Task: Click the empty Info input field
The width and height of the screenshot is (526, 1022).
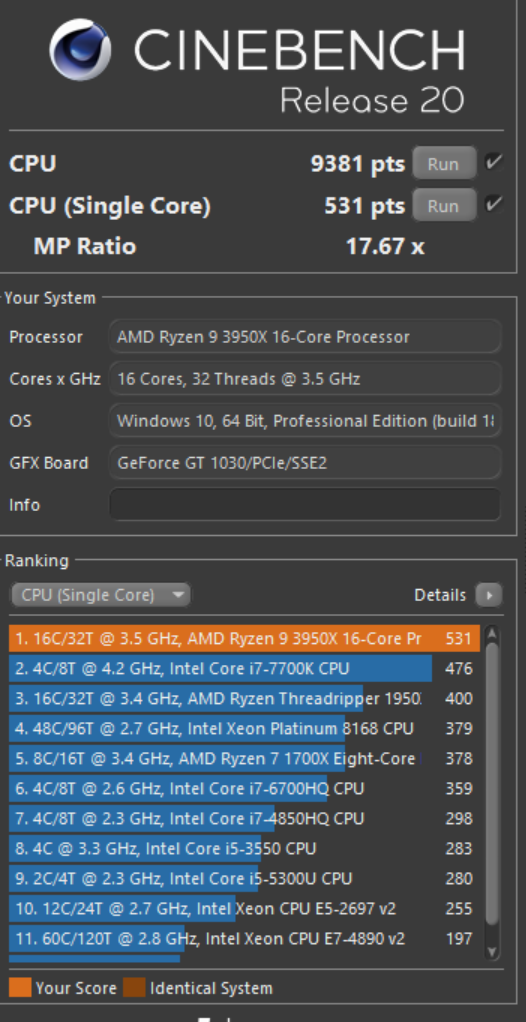Action: point(305,504)
